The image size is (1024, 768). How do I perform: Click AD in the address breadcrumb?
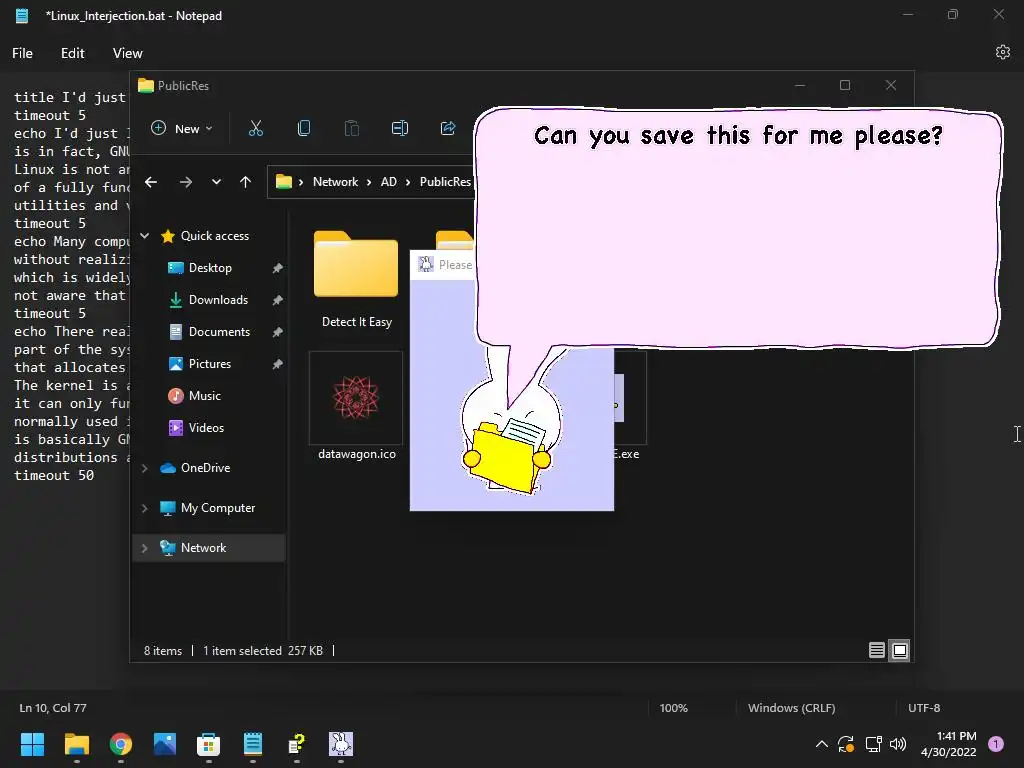point(389,182)
